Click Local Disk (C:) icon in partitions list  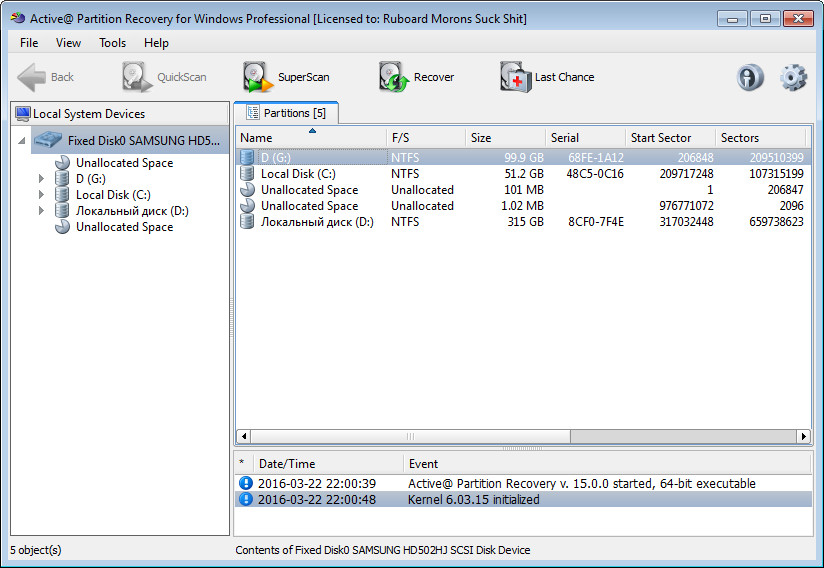(x=247, y=173)
